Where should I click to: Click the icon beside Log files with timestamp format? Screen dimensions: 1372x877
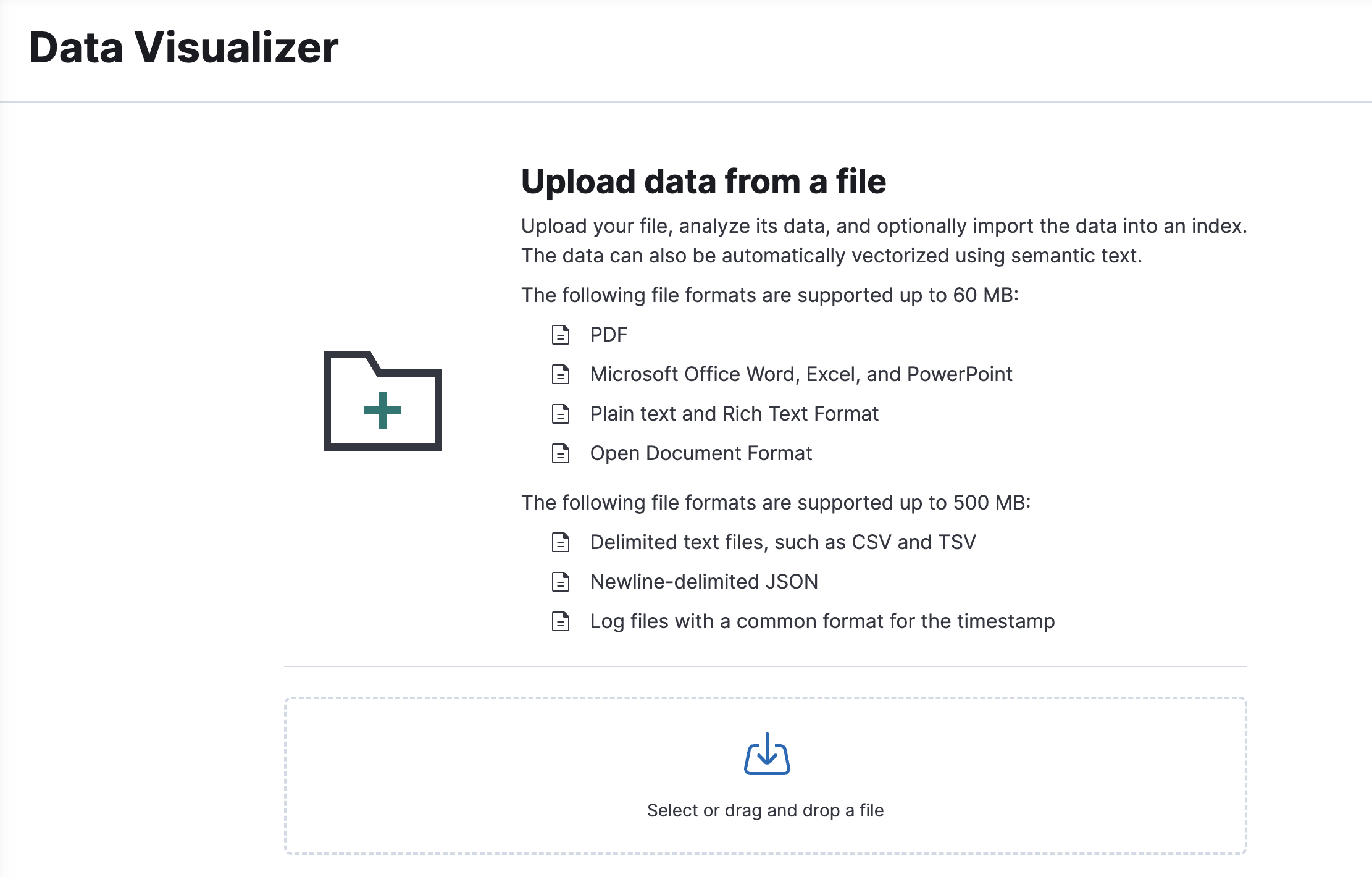pyautogui.click(x=561, y=621)
